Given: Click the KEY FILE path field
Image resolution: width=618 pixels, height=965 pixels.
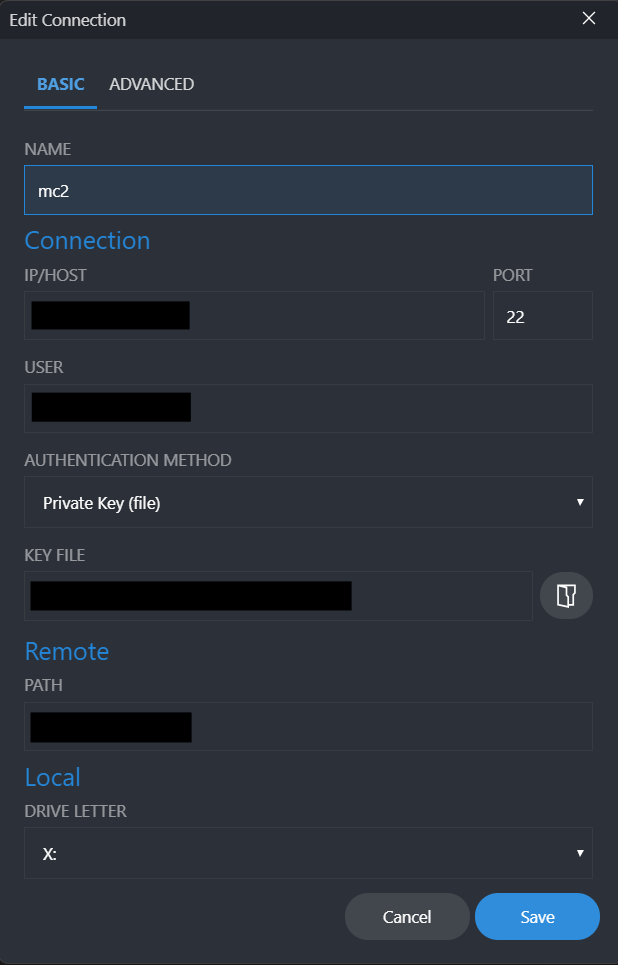Looking at the screenshot, I should click(278, 595).
